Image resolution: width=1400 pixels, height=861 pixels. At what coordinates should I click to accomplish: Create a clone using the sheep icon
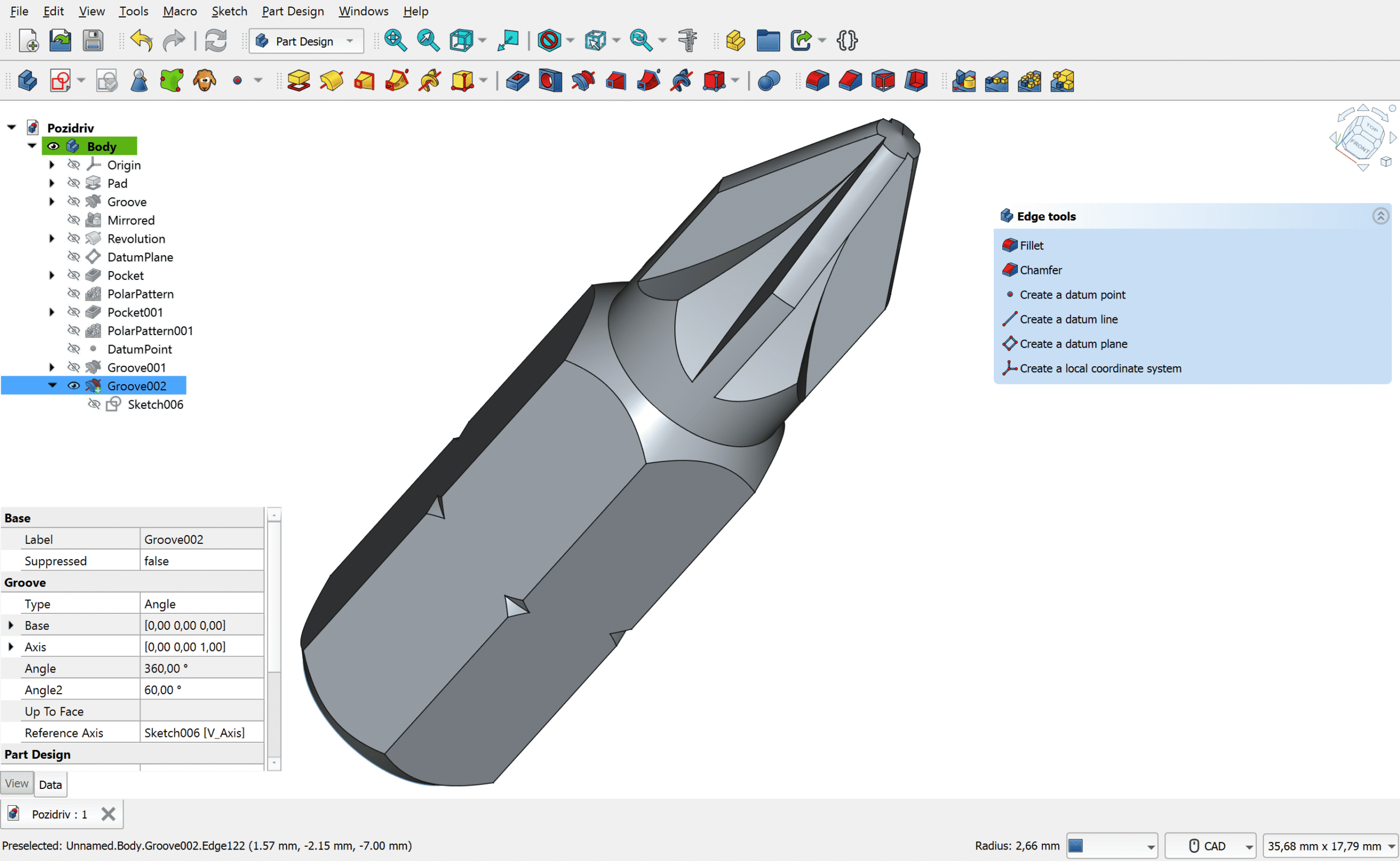[x=205, y=80]
